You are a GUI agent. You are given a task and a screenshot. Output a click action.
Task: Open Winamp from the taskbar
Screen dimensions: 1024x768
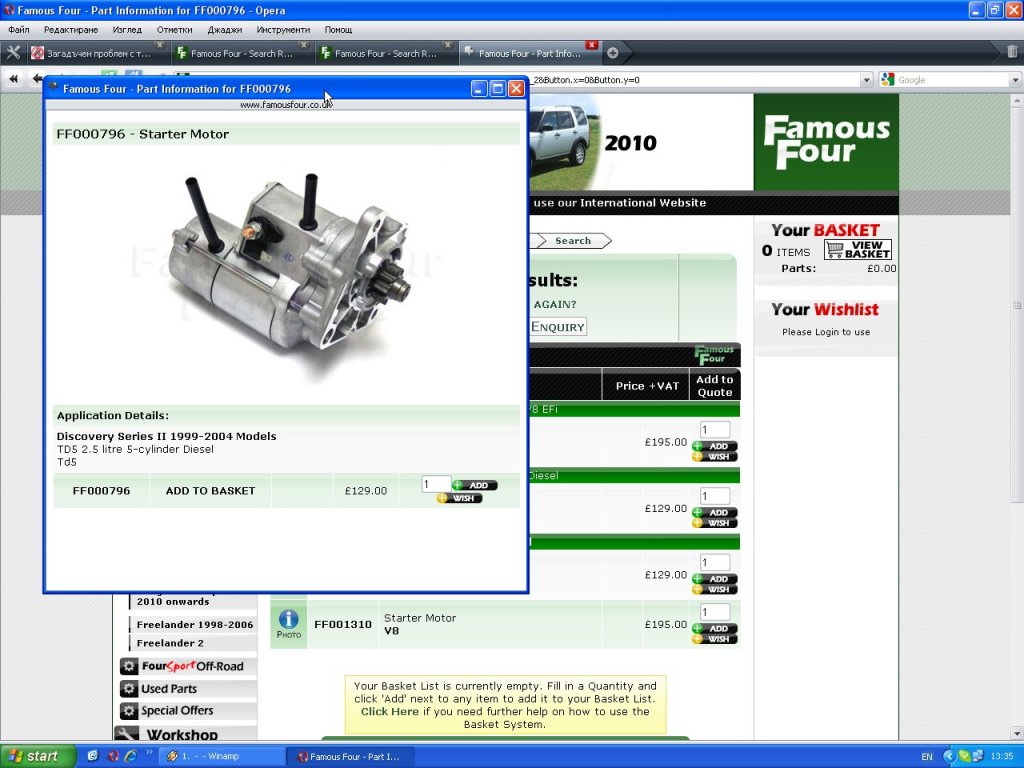(x=221, y=756)
